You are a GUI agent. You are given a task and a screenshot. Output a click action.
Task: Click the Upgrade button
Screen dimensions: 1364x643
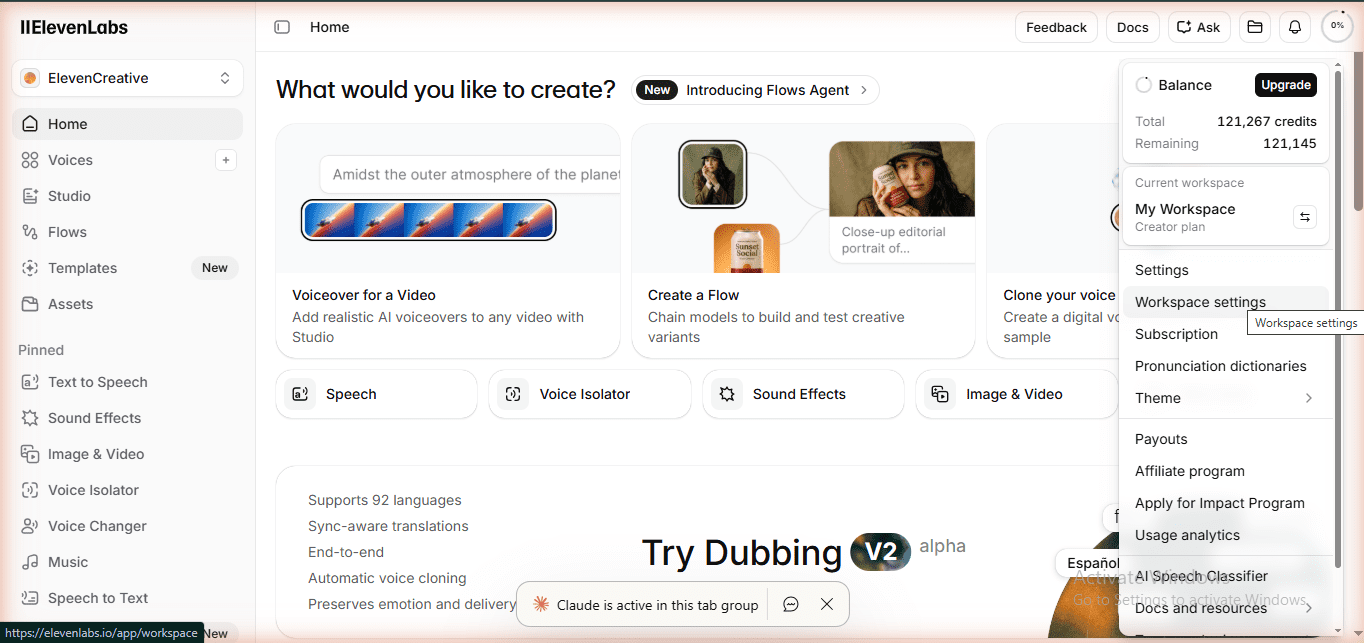point(1286,85)
